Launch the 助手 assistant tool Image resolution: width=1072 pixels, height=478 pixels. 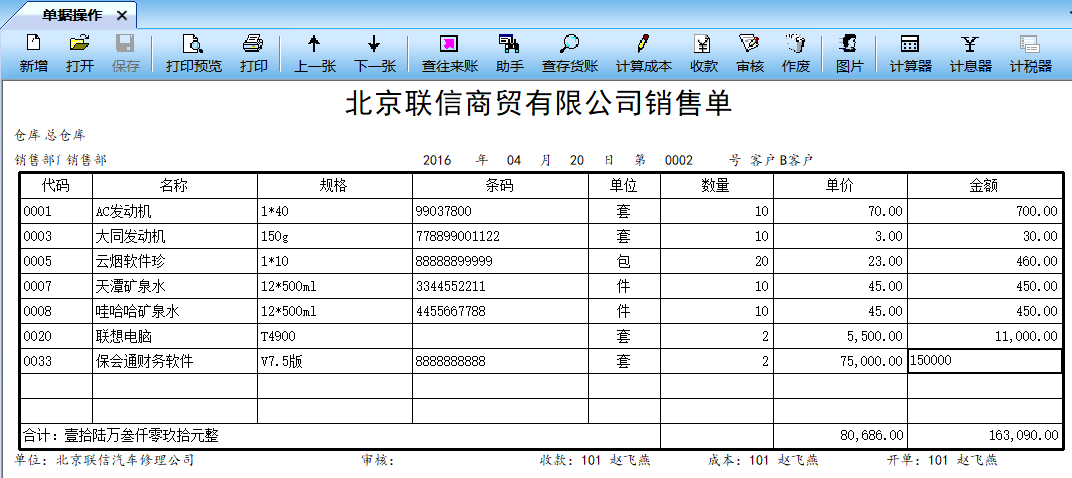point(509,53)
